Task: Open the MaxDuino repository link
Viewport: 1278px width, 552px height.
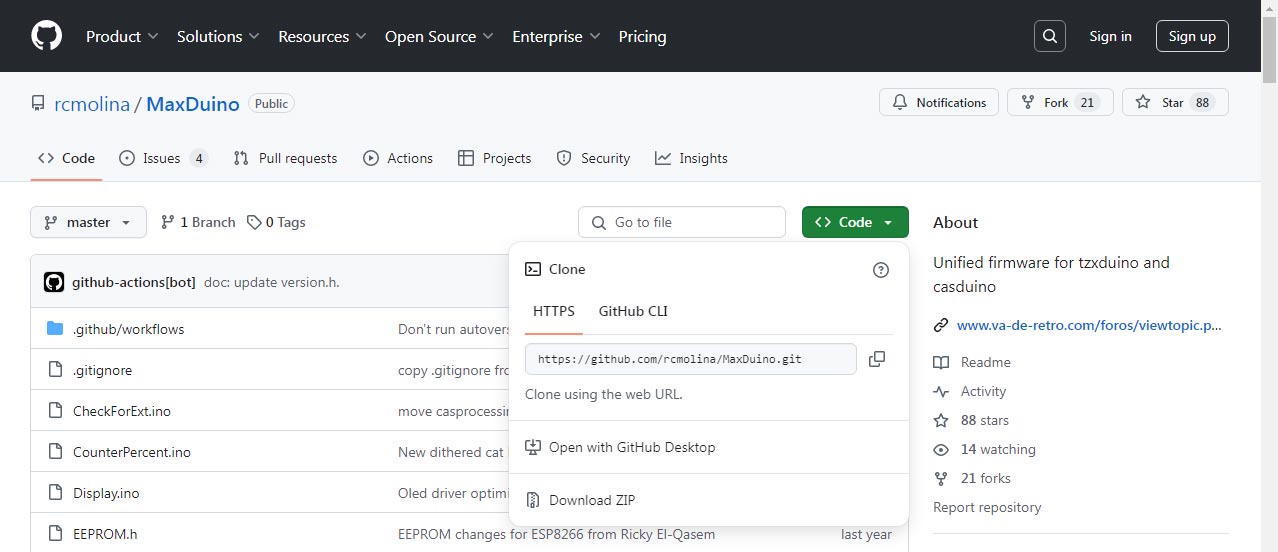Action: (x=193, y=103)
